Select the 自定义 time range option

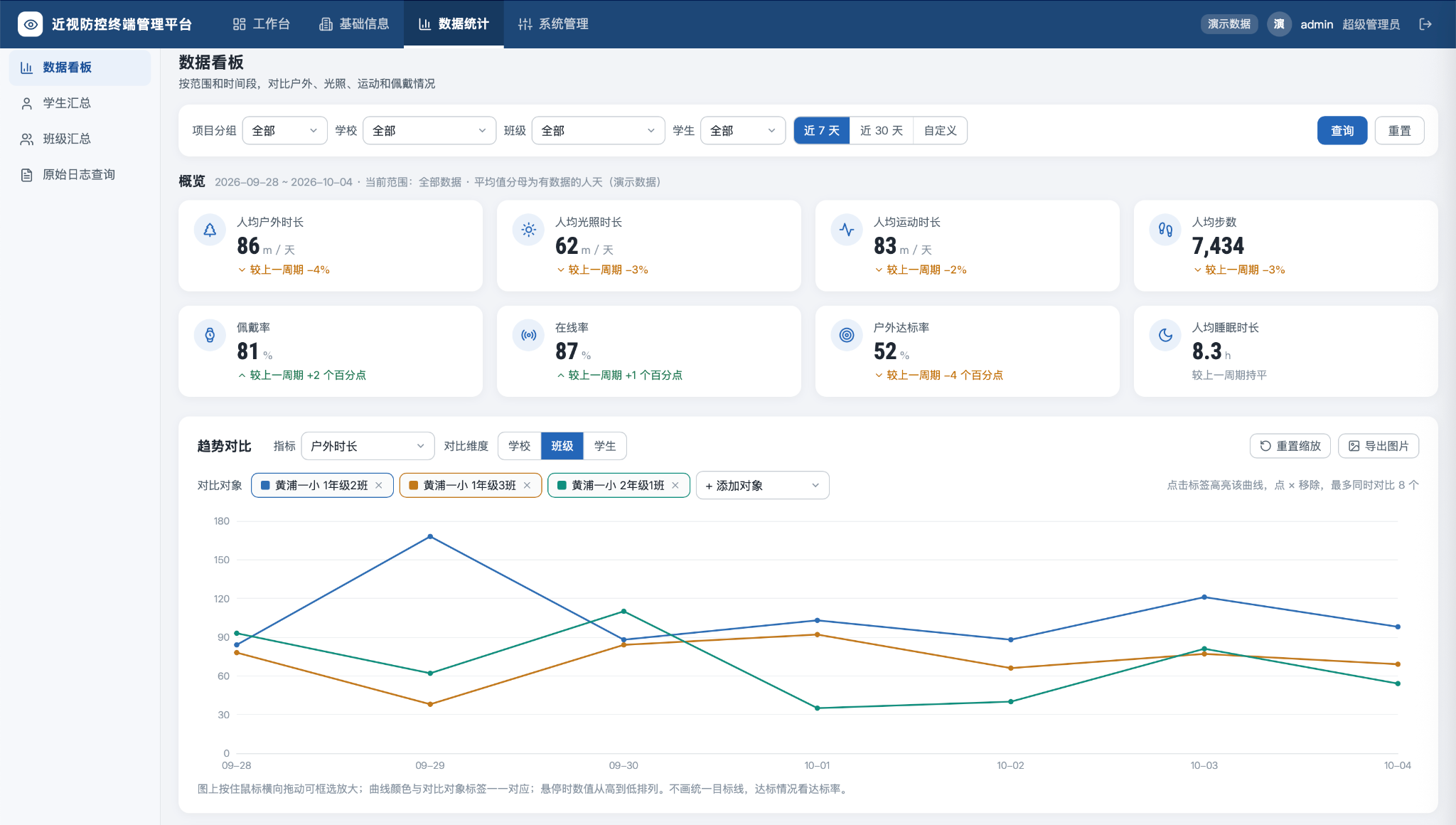click(940, 131)
